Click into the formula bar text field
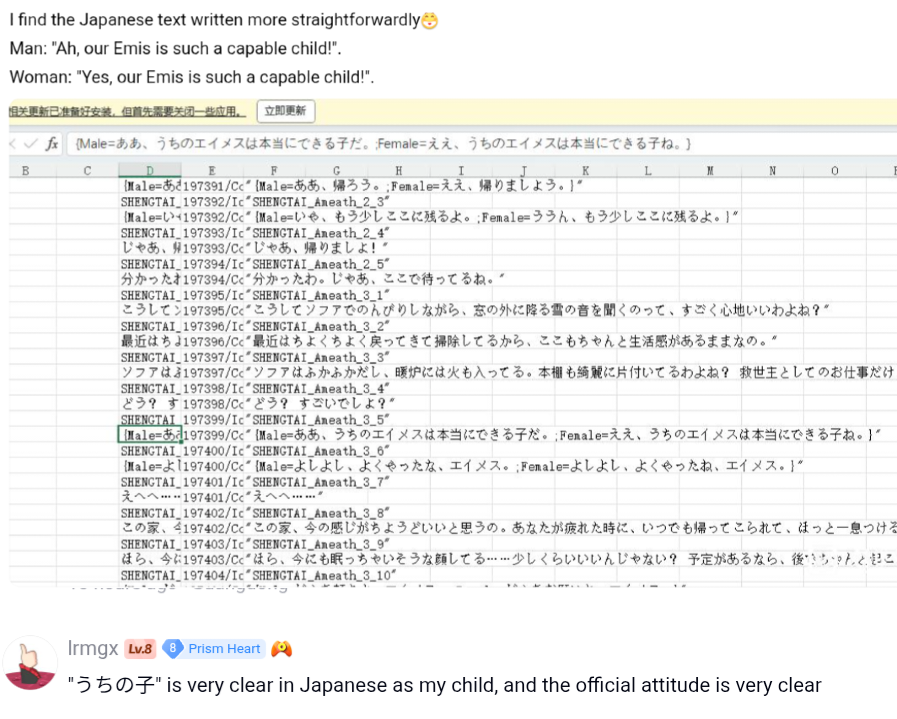The width and height of the screenshot is (897, 719). tap(481, 144)
